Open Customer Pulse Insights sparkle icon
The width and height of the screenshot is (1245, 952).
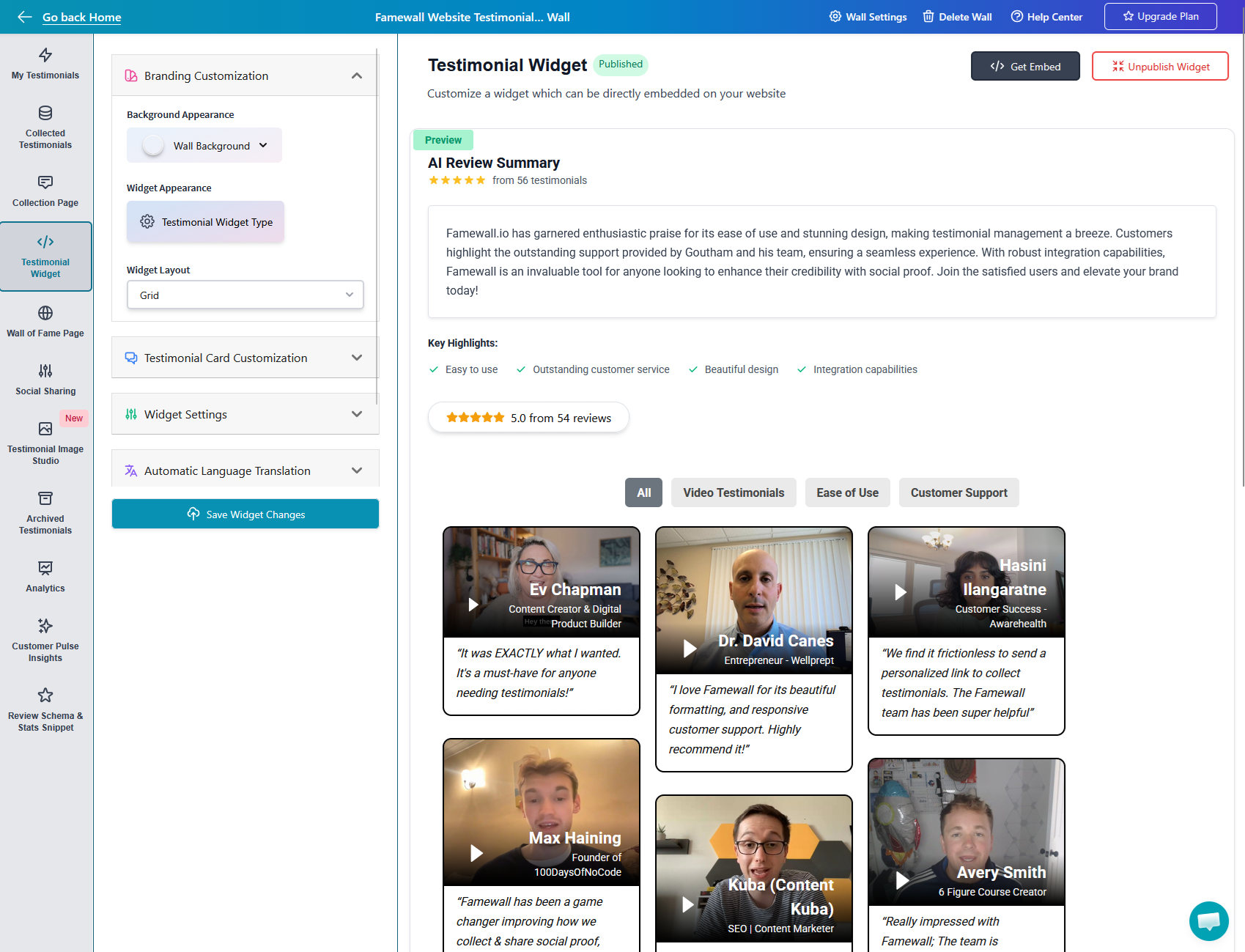[x=45, y=626]
